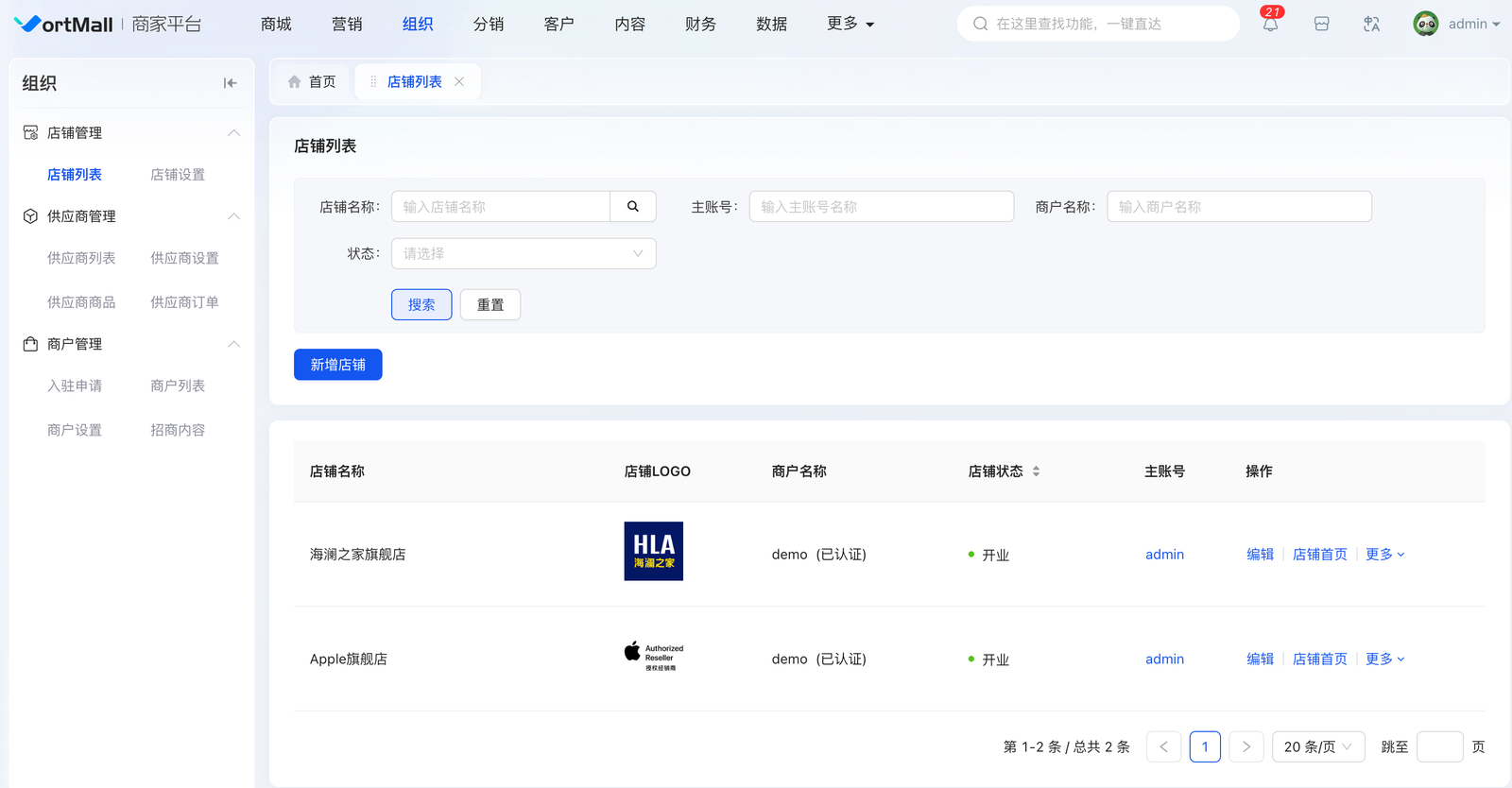The image size is (1512, 788).
Task: Switch to the 财务 top menu
Action: pyautogui.click(x=700, y=24)
